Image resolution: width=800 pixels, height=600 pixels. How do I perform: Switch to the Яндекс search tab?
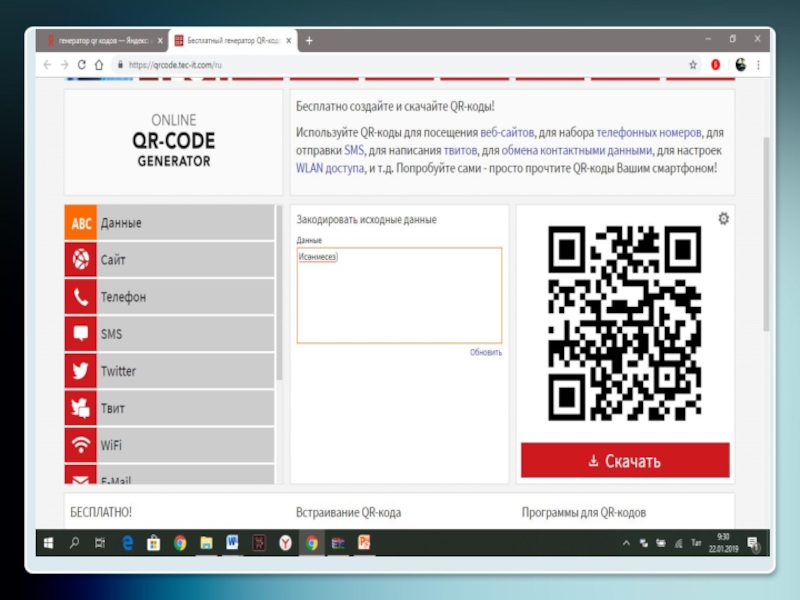tap(100, 40)
